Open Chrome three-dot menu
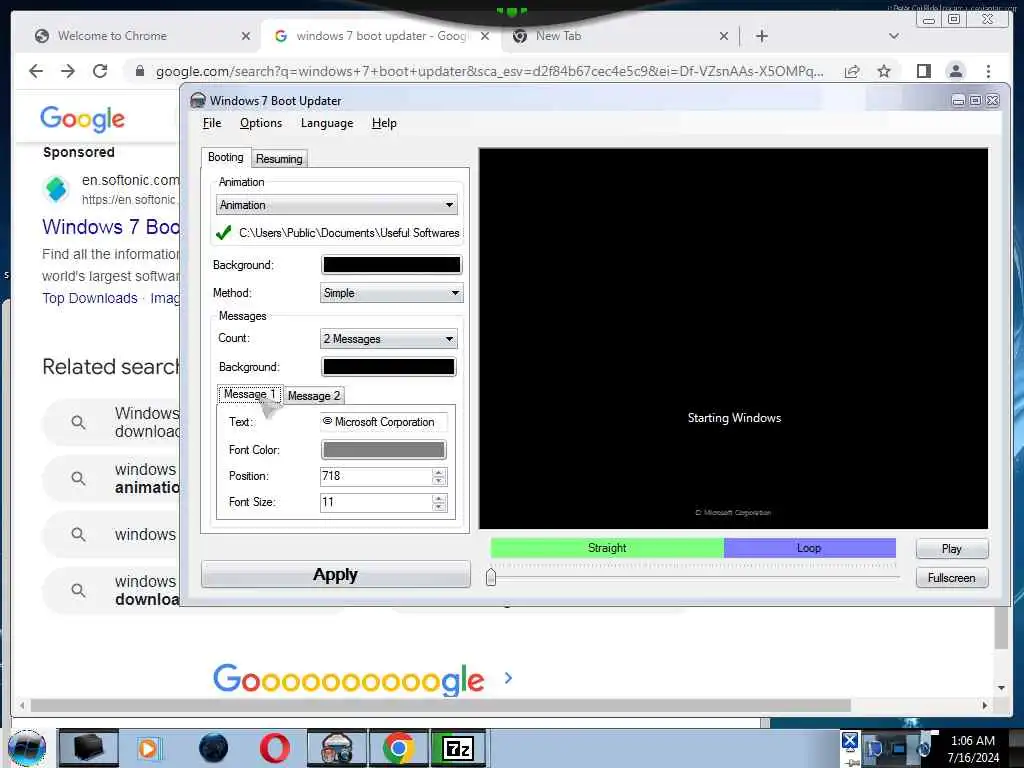 point(988,71)
